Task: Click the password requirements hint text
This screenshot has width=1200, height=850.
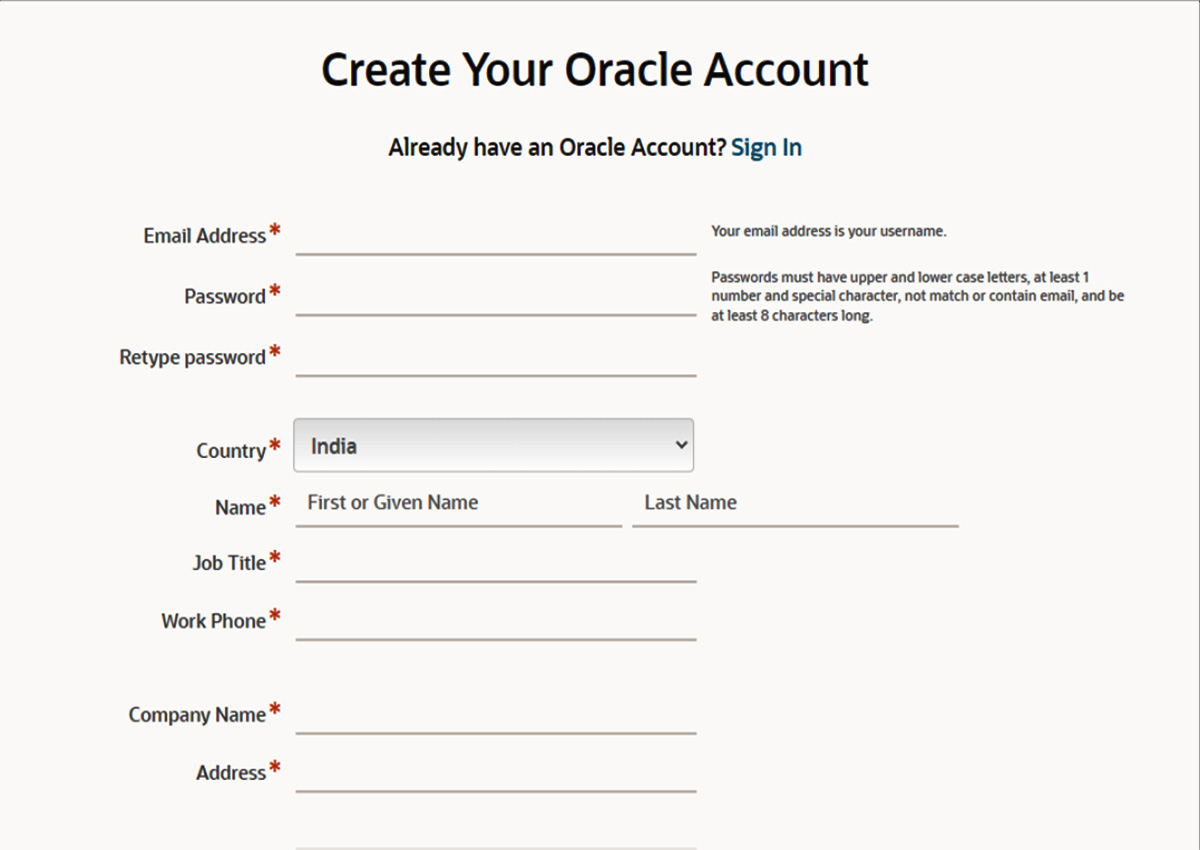Action: click(917, 297)
